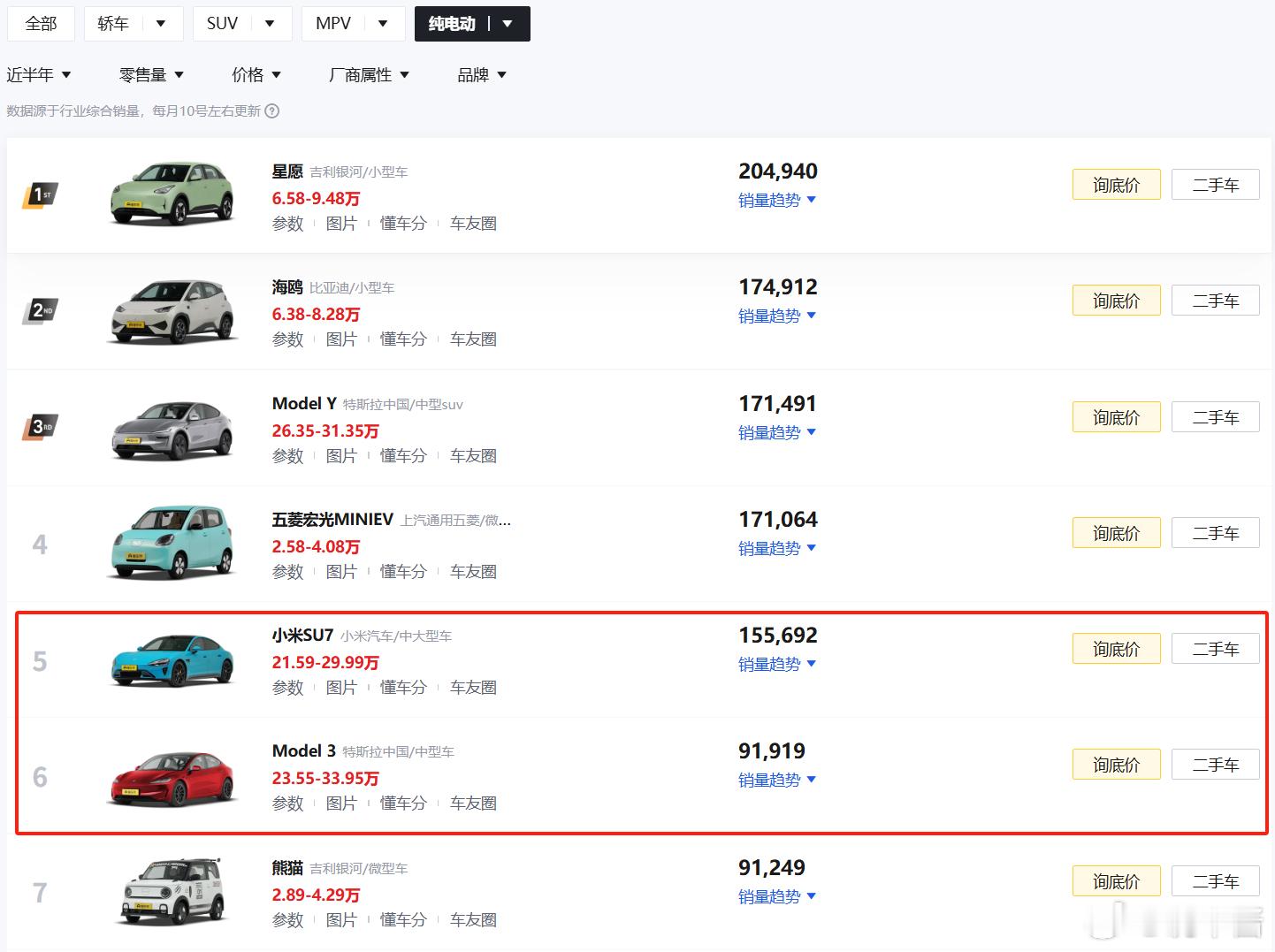
Task: Select the SUV category tab
Action: click(222, 24)
